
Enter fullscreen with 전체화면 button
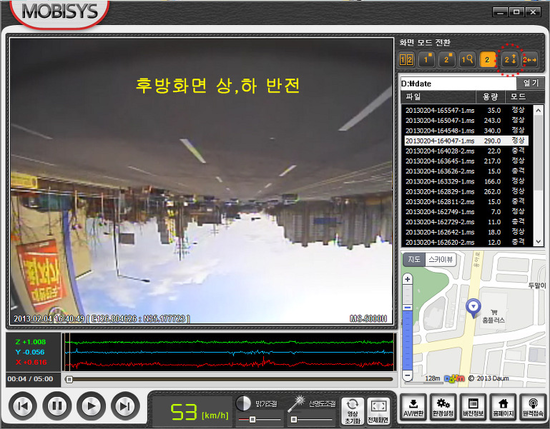378,411
